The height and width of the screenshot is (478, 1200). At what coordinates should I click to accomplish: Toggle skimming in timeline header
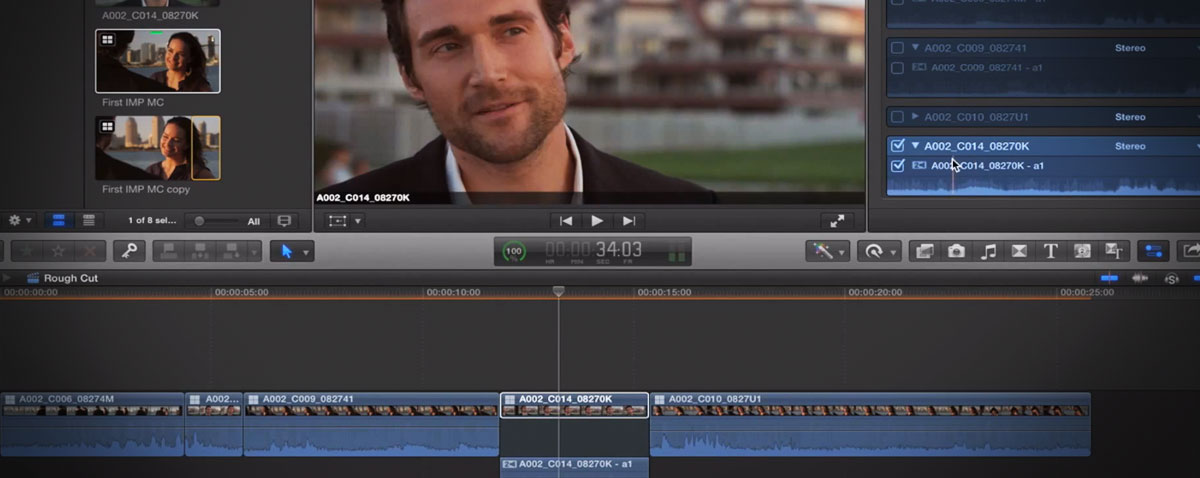click(x=1109, y=277)
